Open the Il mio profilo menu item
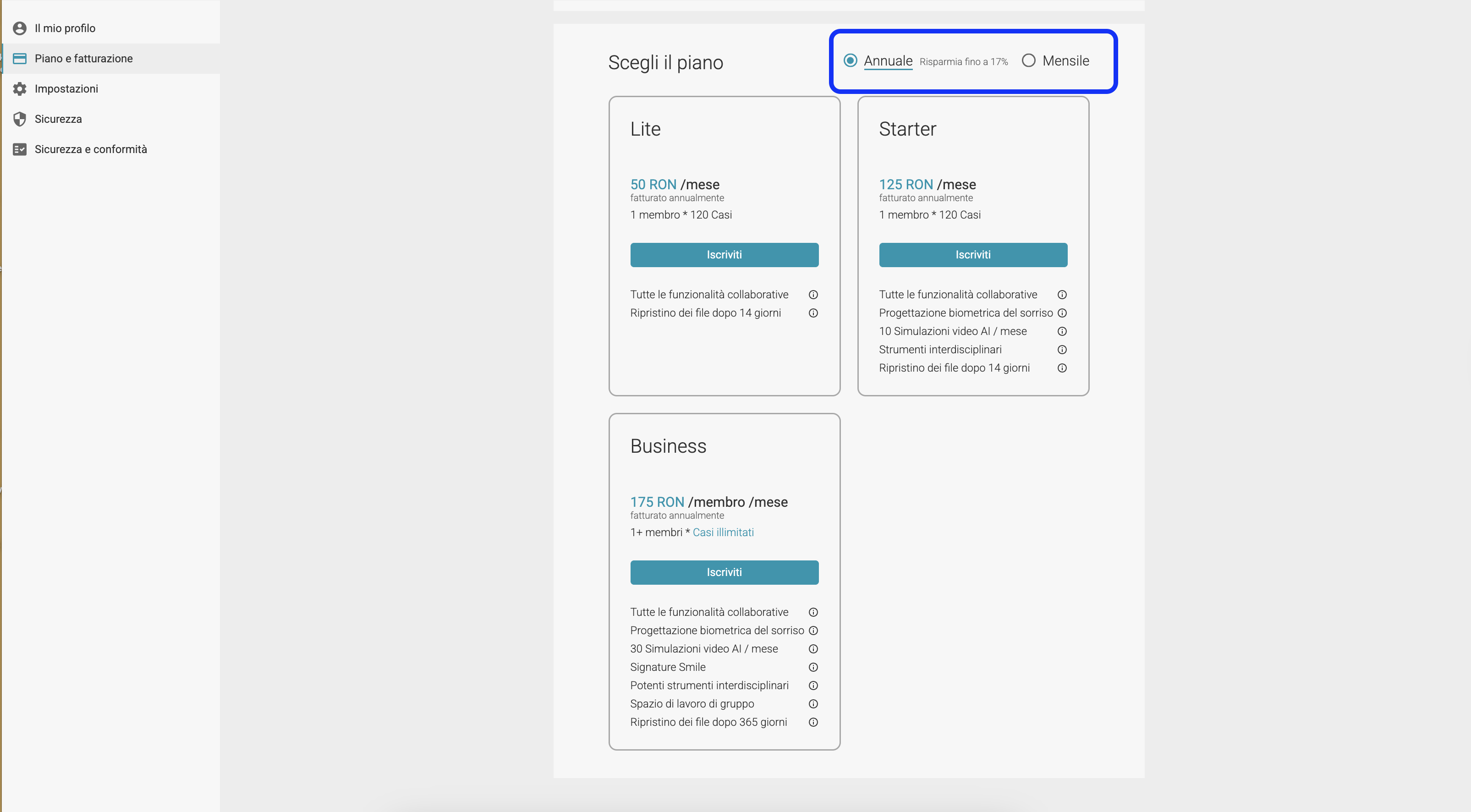This screenshot has width=1471, height=812. point(65,28)
